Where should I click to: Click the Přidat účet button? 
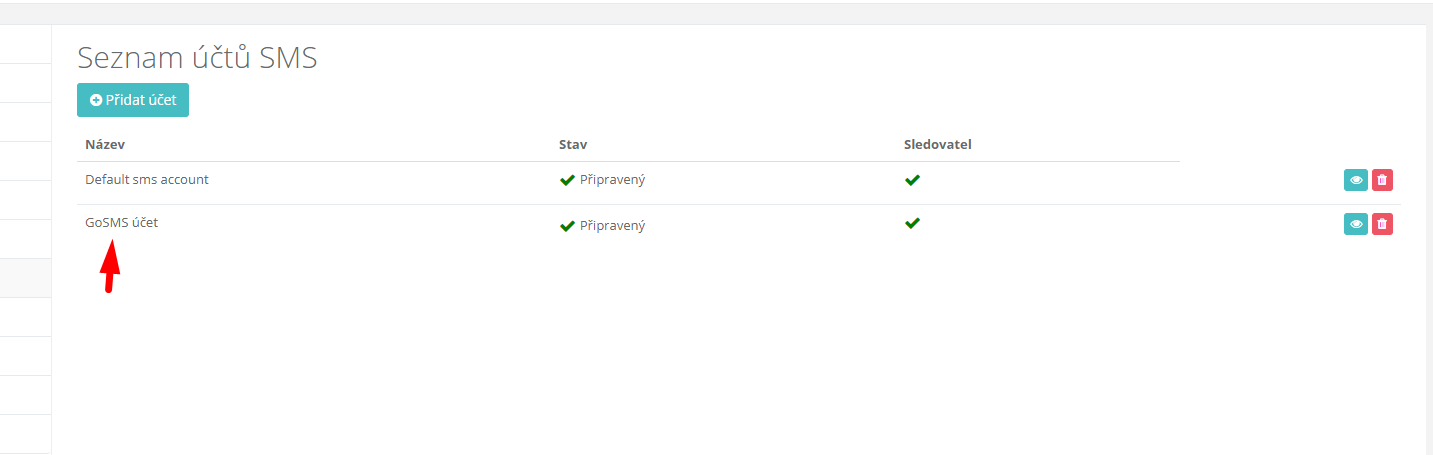click(x=133, y=100)
